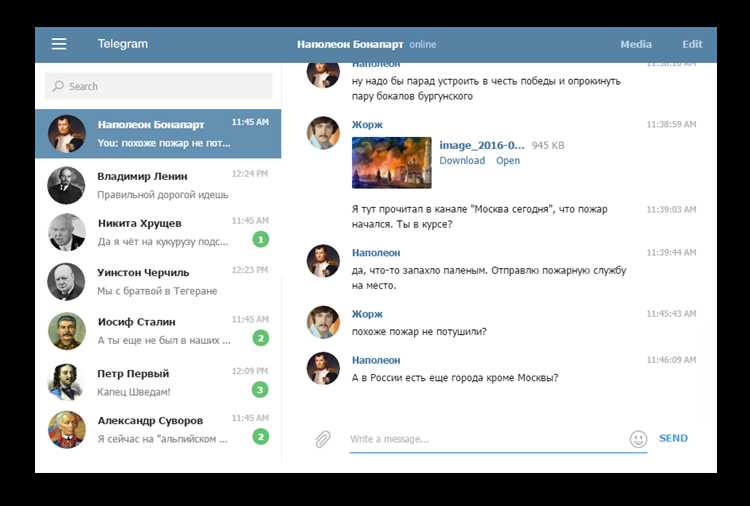Click Владимир Ленин avatar
750x506 pixels.
(66, 185)
